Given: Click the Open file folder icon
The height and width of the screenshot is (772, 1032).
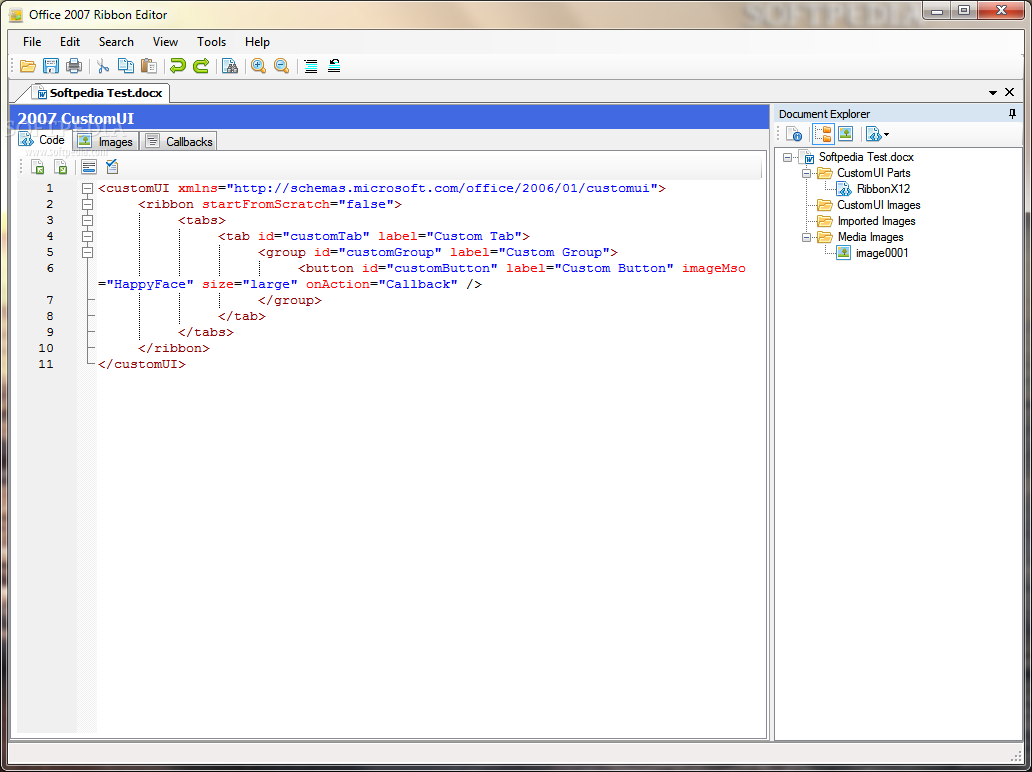Looking at the screenshot, I should pyautogui.click(x=28, y=66).
